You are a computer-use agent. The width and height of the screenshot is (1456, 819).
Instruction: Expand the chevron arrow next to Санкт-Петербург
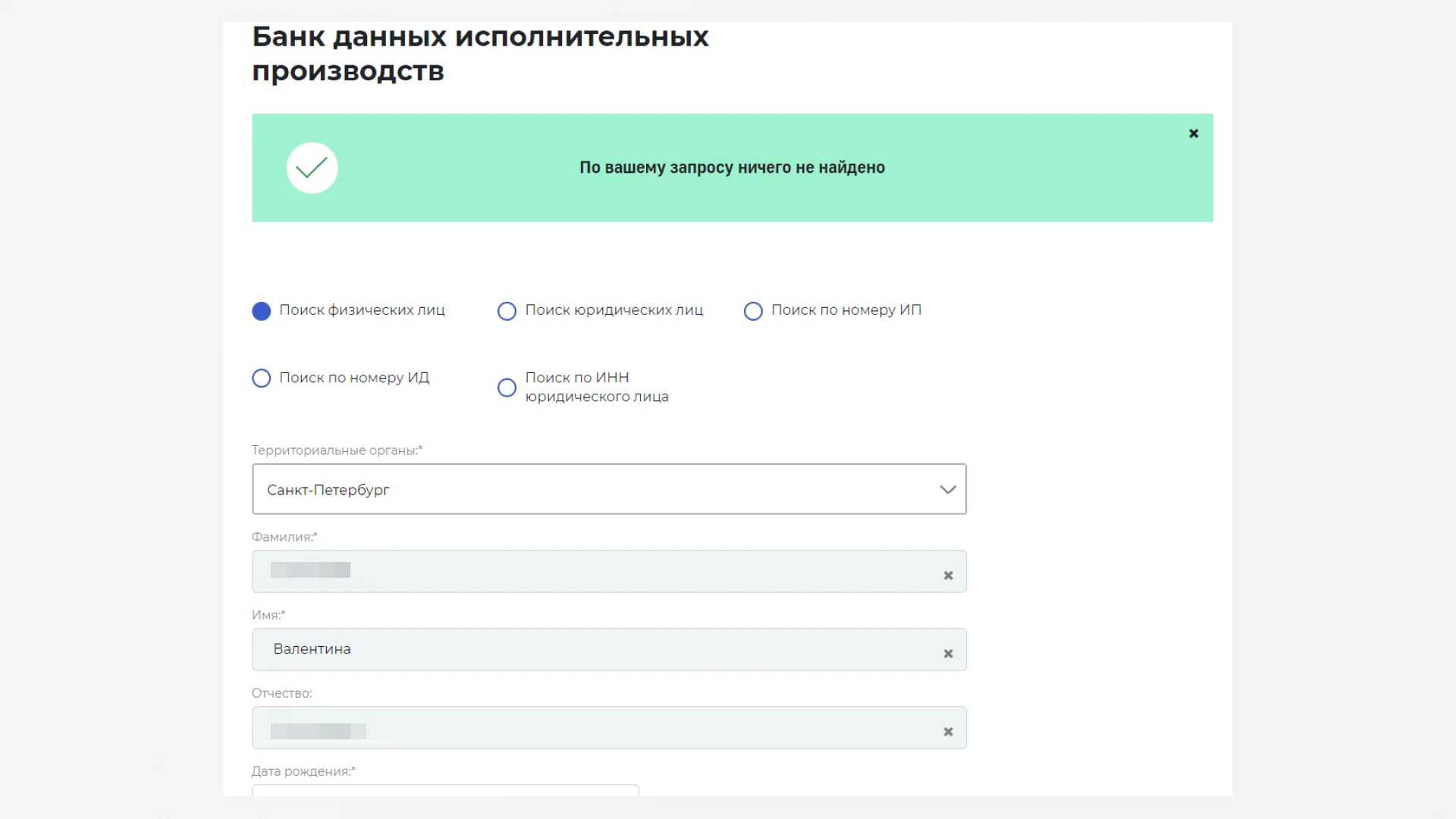tap(948, 490)
